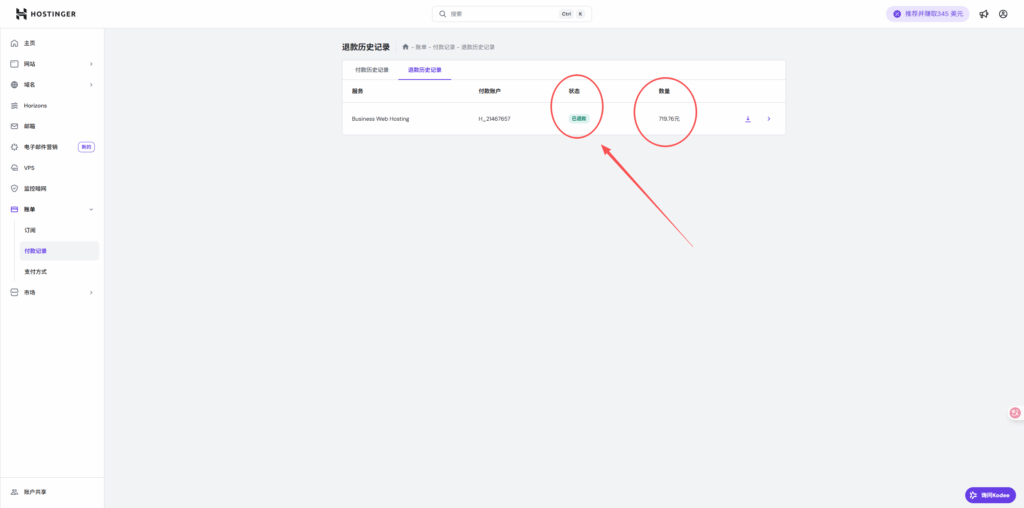The image size is (1024, 508).
Task: Click the 719.76元 amount value
Action: pos(669,119)
